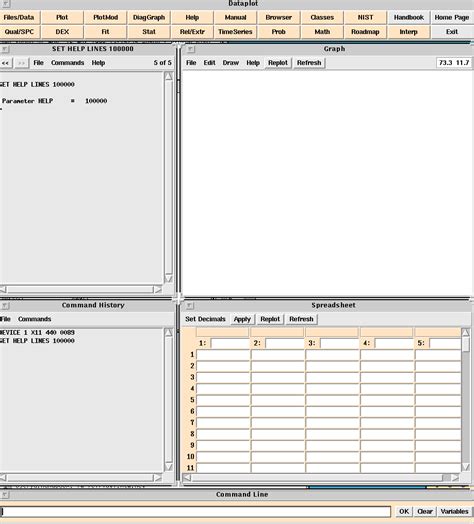This screenshot has width=474, height=524.
Task: Click the back navigation arrows in help panel
Action: 6,63
